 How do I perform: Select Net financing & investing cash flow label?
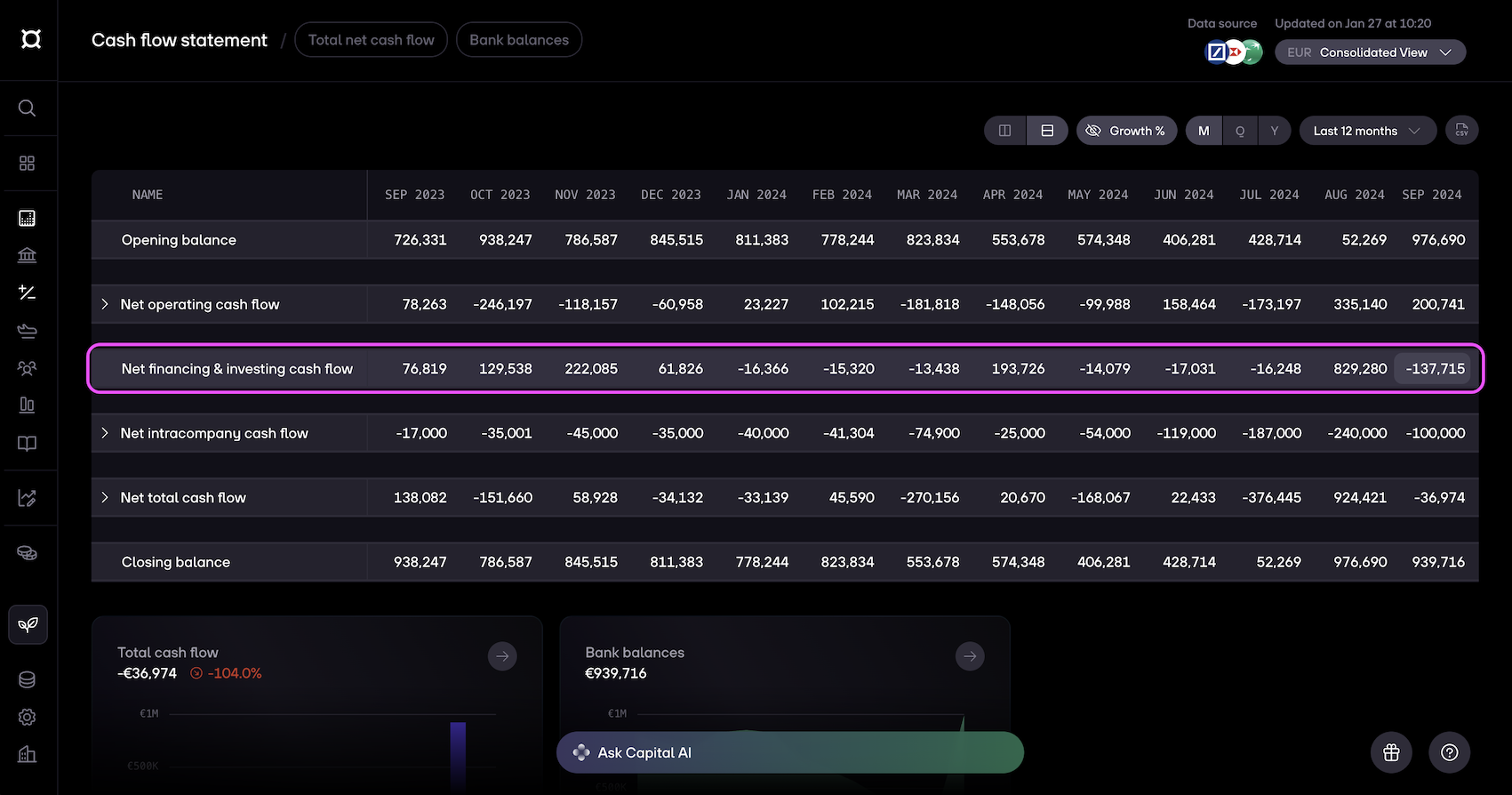(x=237, y=369)
